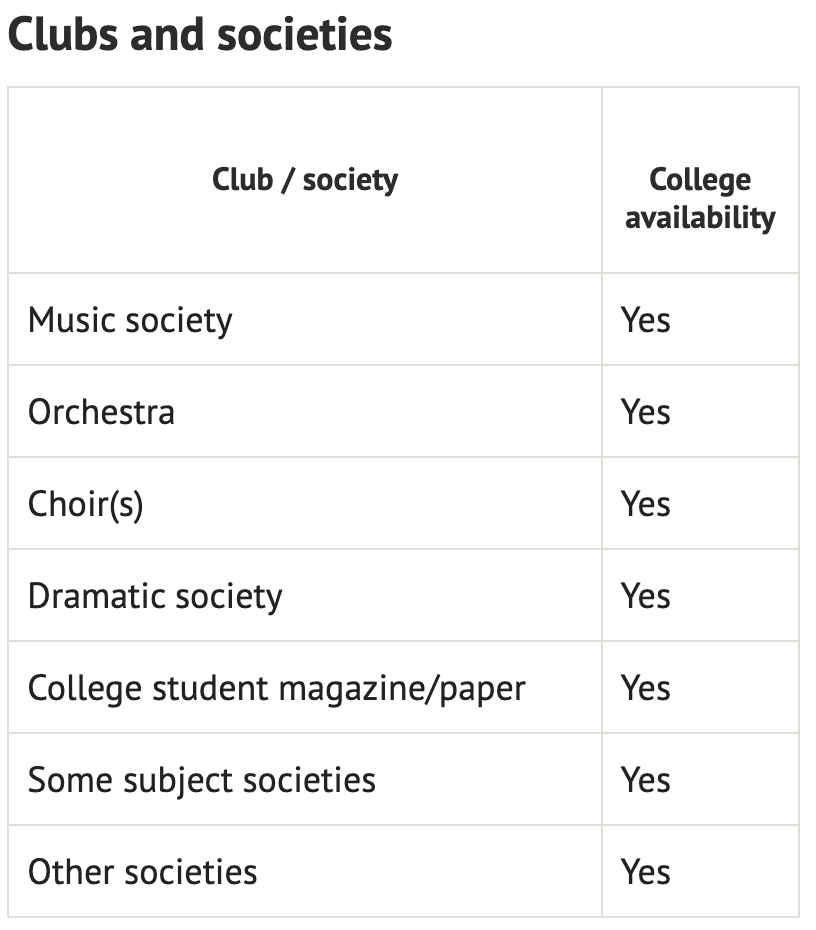The image size is (816, 930).
Task: Select Yes value for Some subject societies
Action: (x=645, y=780)
